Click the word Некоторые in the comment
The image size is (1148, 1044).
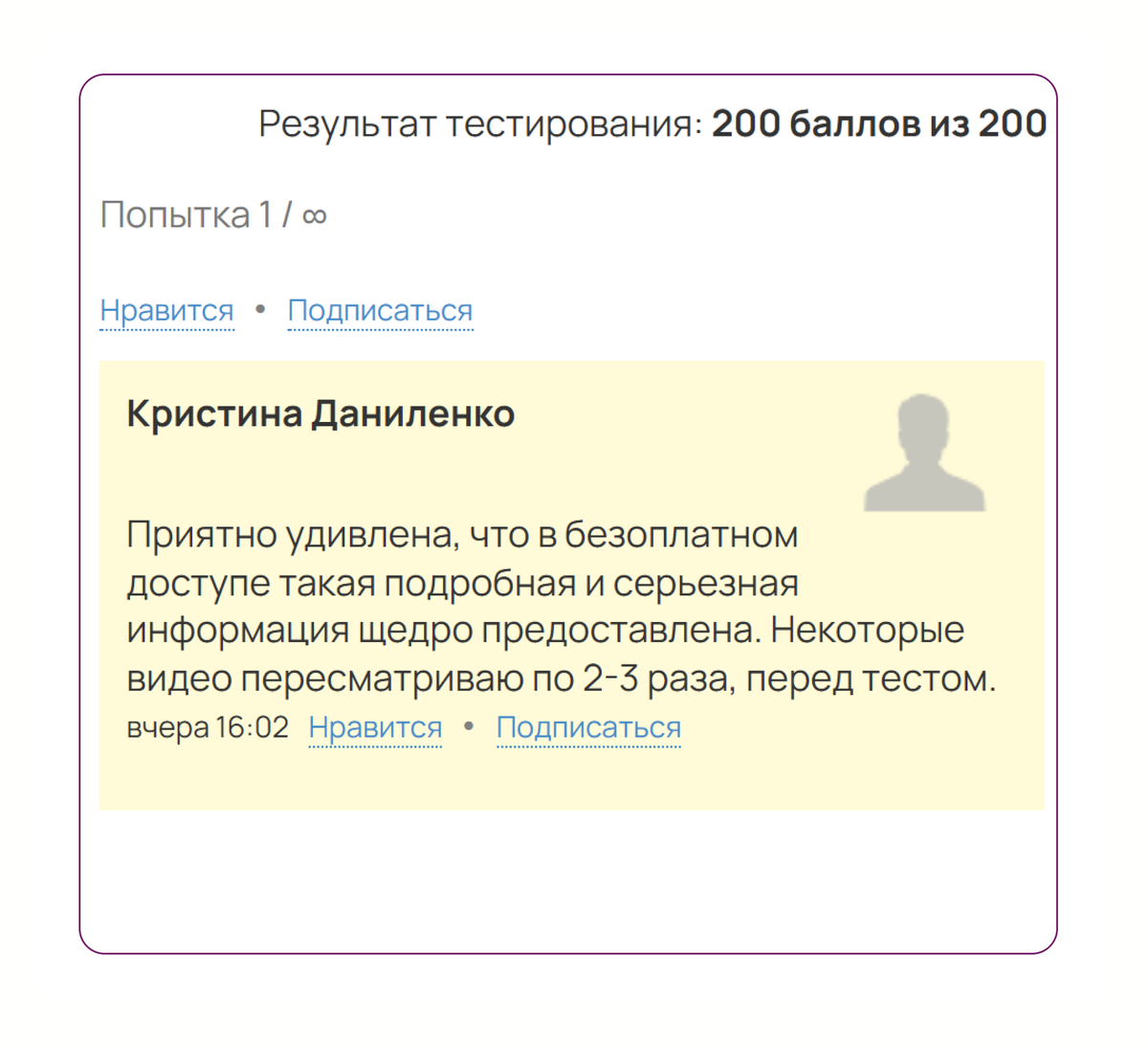pyautogui.click(x=867, y=630)
